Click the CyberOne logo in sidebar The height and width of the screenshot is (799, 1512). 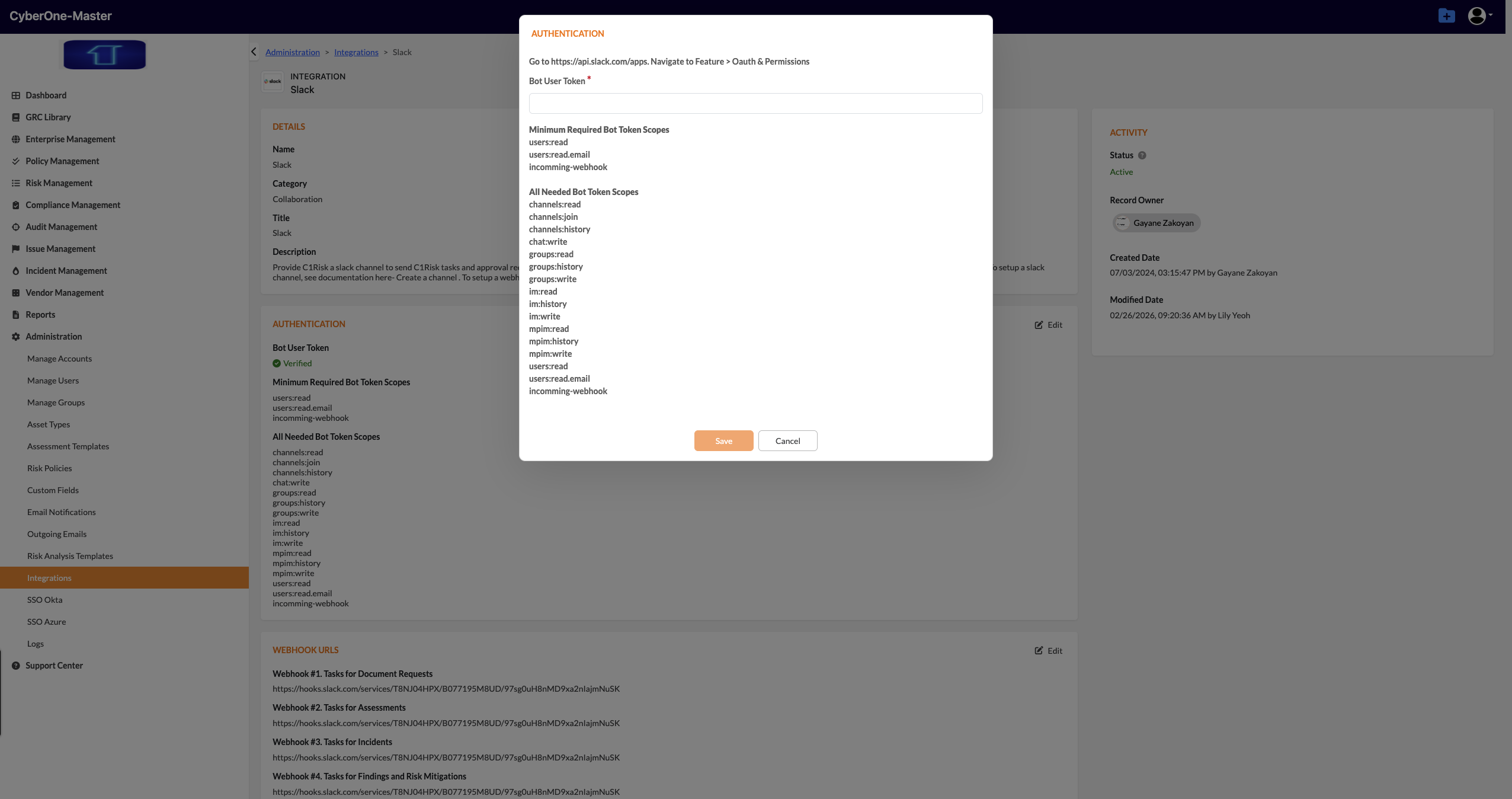click(x=104, y=55)
